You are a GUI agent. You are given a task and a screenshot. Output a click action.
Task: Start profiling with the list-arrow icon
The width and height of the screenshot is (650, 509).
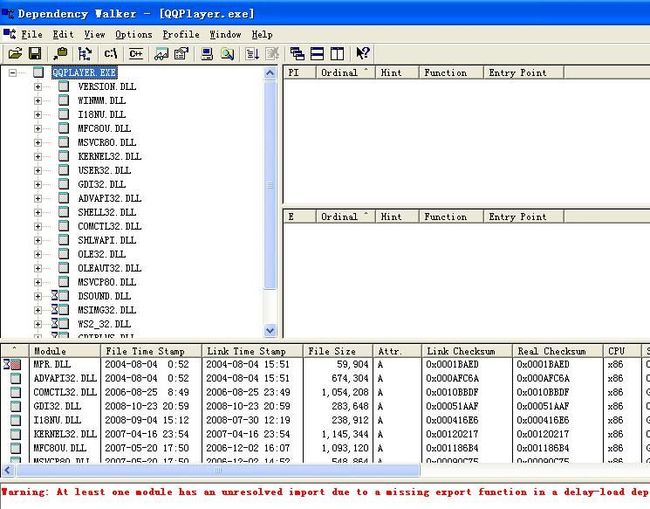tap(252, 53)
